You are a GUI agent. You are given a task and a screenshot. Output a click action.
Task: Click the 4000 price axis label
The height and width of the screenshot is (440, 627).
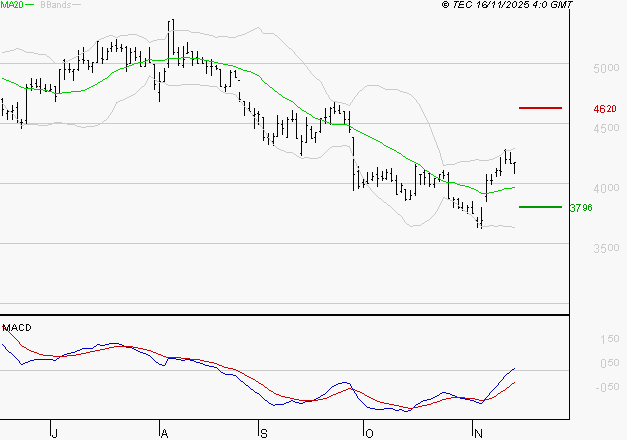tap(606, 188)
